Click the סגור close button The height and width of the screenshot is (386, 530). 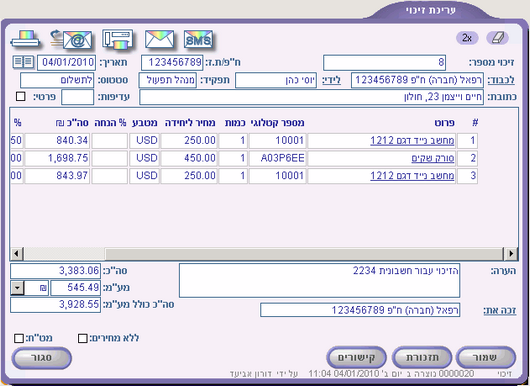tap(42, 358)
